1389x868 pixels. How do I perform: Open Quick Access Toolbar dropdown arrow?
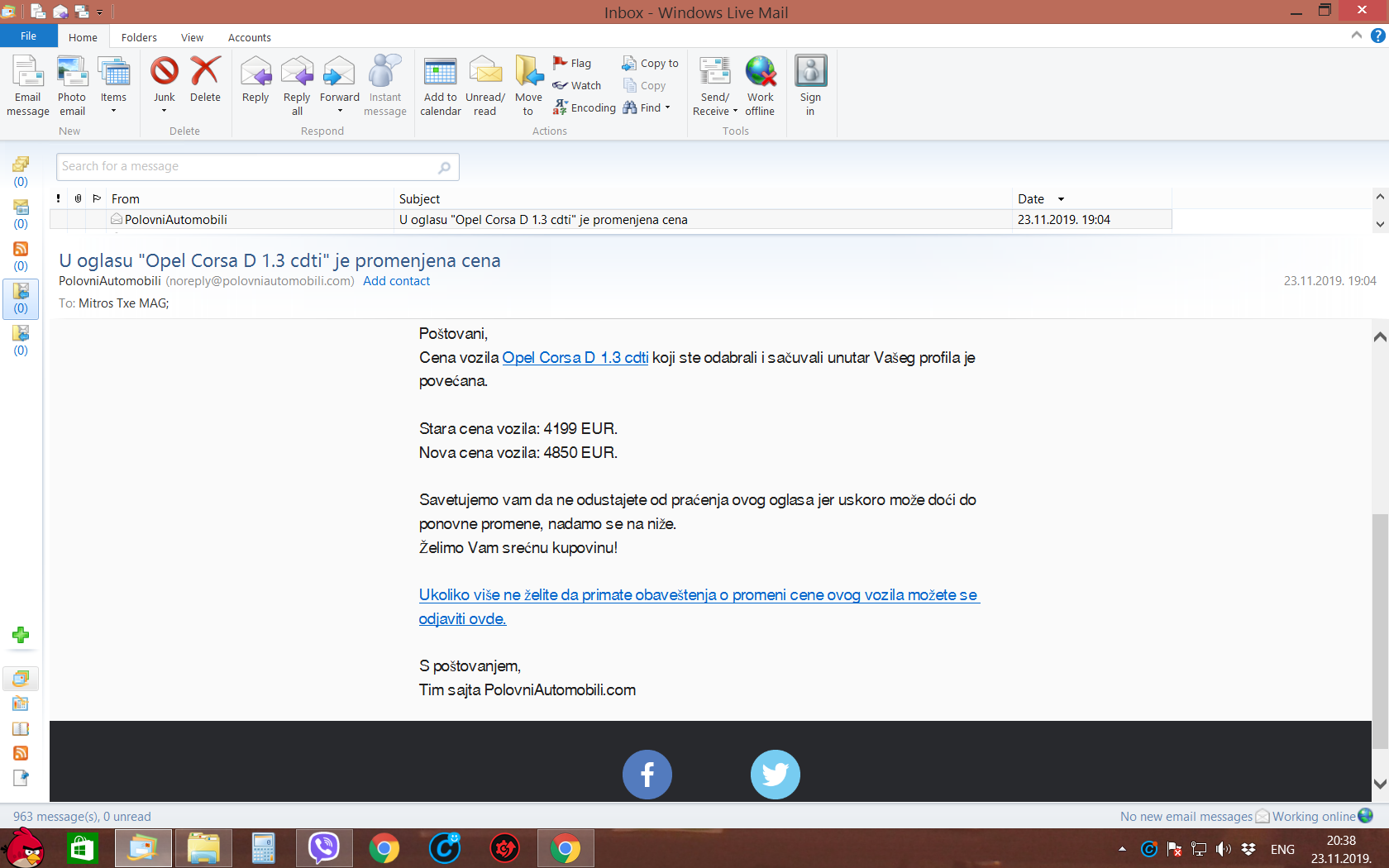click(99, 12)
